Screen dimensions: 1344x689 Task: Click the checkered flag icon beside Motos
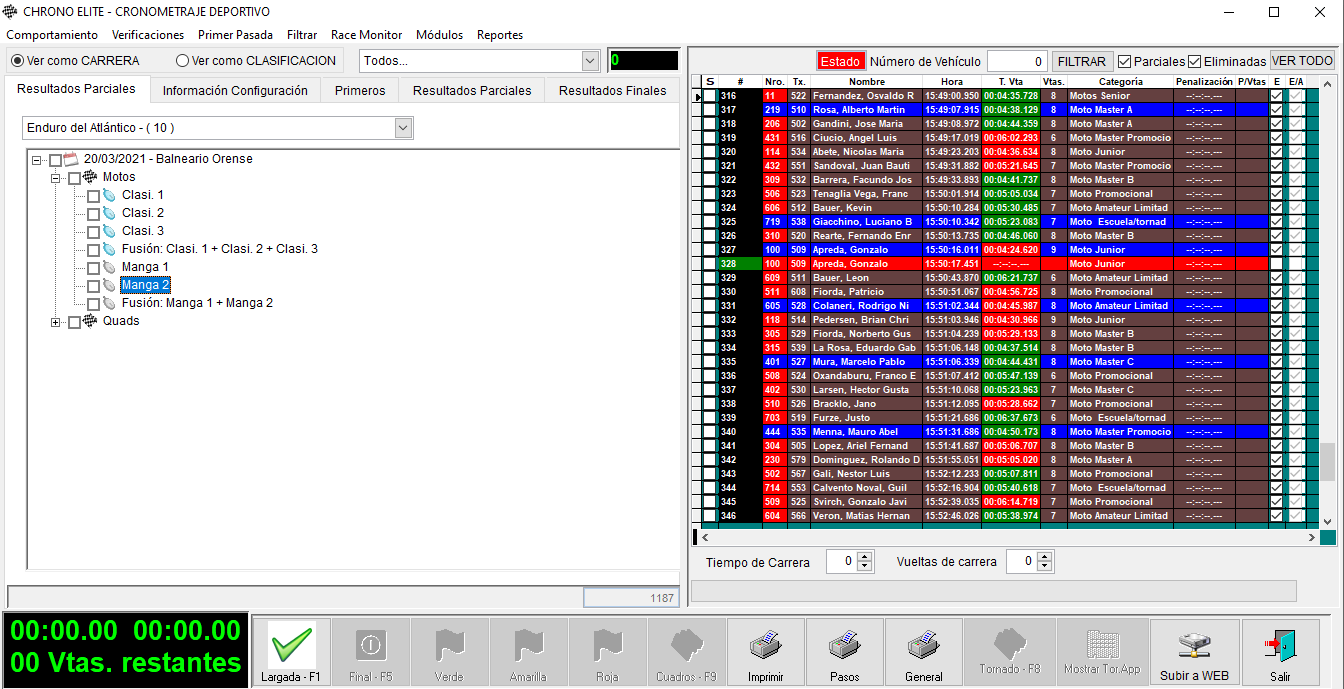90,177
